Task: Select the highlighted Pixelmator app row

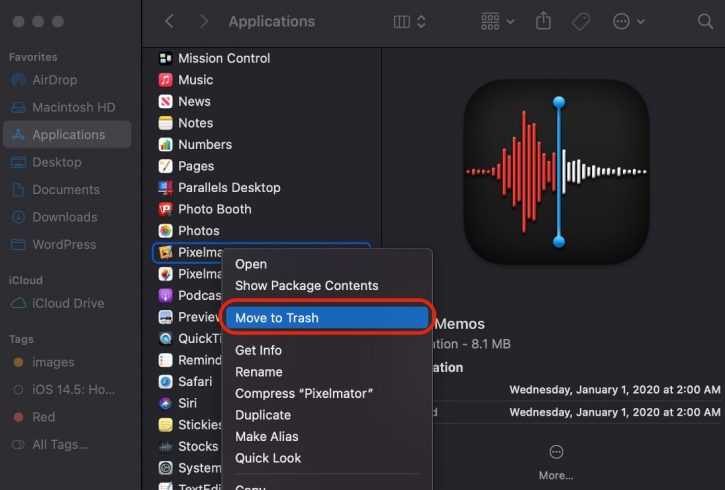Action: pos(188,252)
